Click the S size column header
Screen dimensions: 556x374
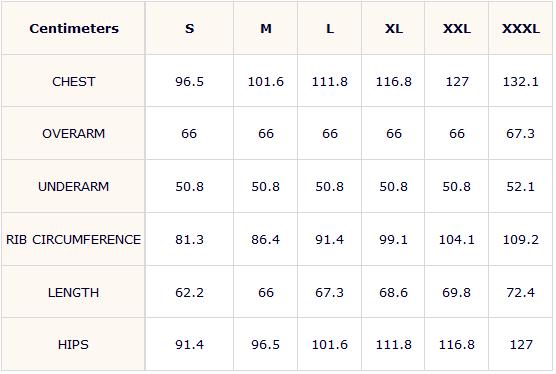coord(189,28)
